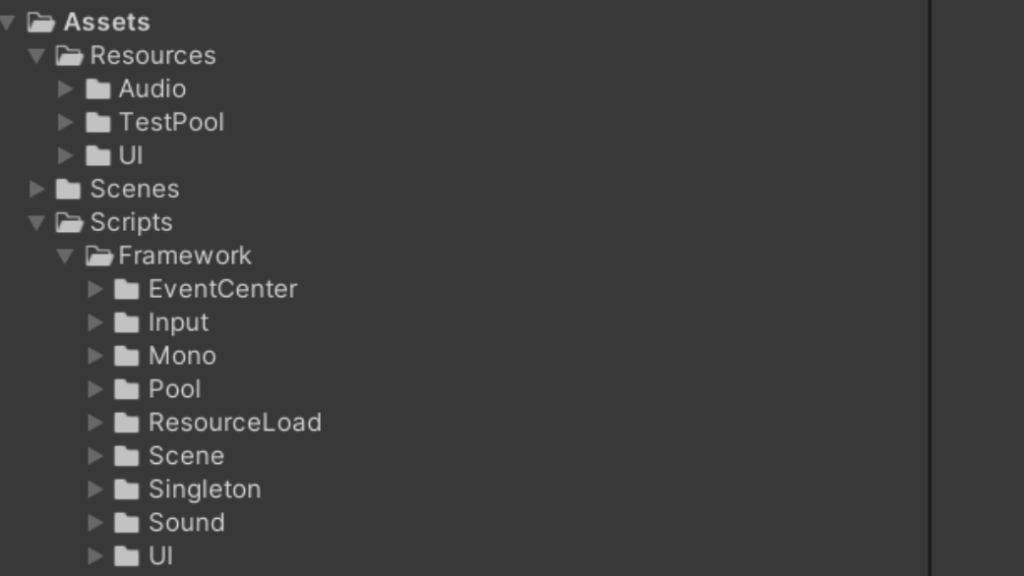Image resolution: width=1024 pixels, height=576 pixels.
Task: Click the vertical panel divider line
Action: coord(930,288)
